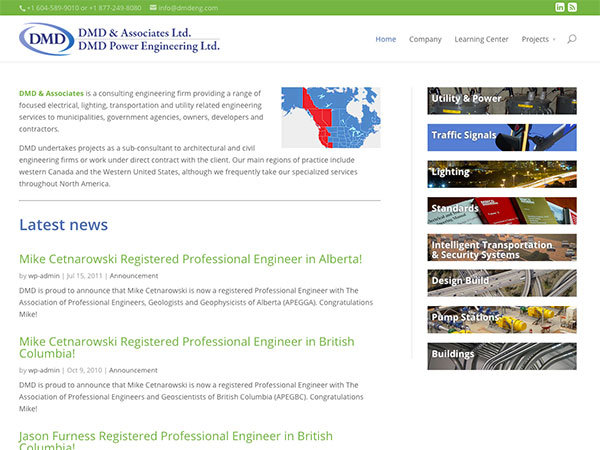This screenshot has width=600, height=450.
Task: Click the Jul 15, 2011 date text
Action: pos(84,276)
